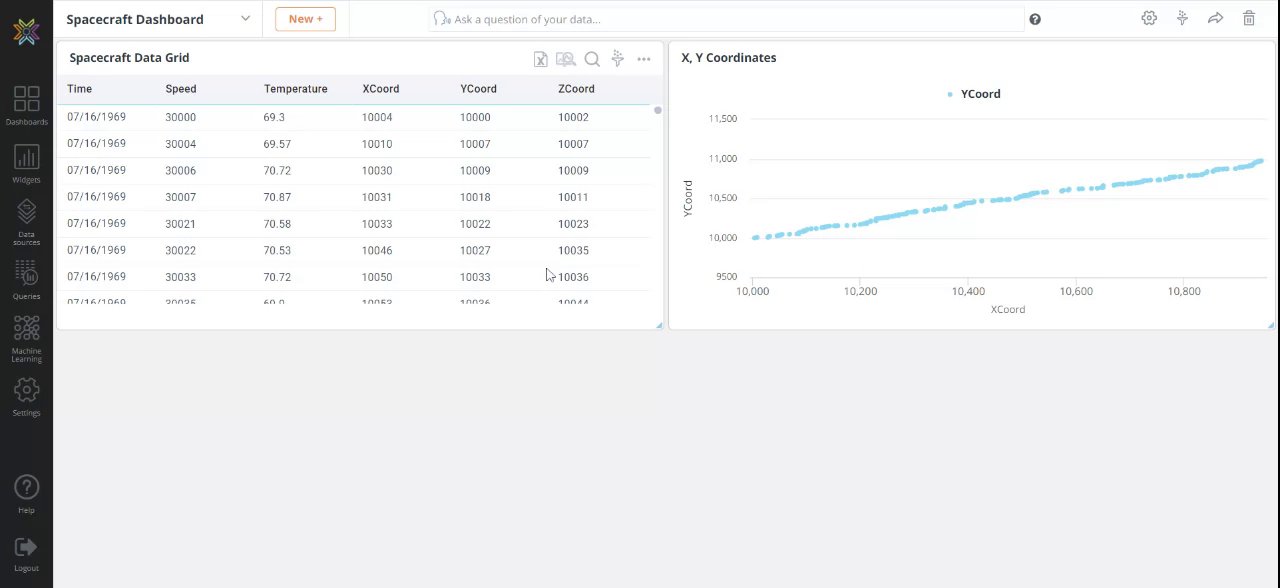Click the Ask a question search field
The height and width of the screenshot is (588, 1280).
coord(728,19)
